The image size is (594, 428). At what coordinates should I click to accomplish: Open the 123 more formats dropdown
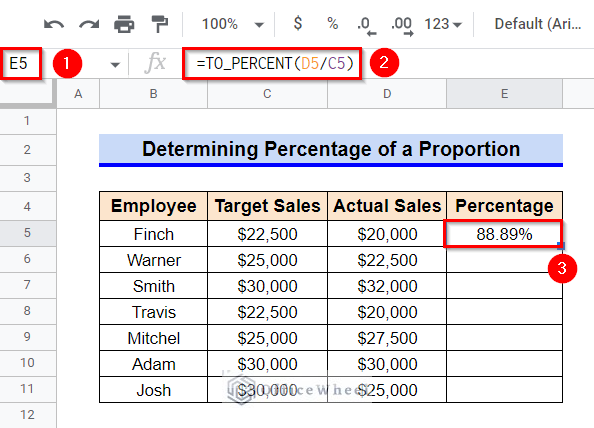(x=443, y=24)
